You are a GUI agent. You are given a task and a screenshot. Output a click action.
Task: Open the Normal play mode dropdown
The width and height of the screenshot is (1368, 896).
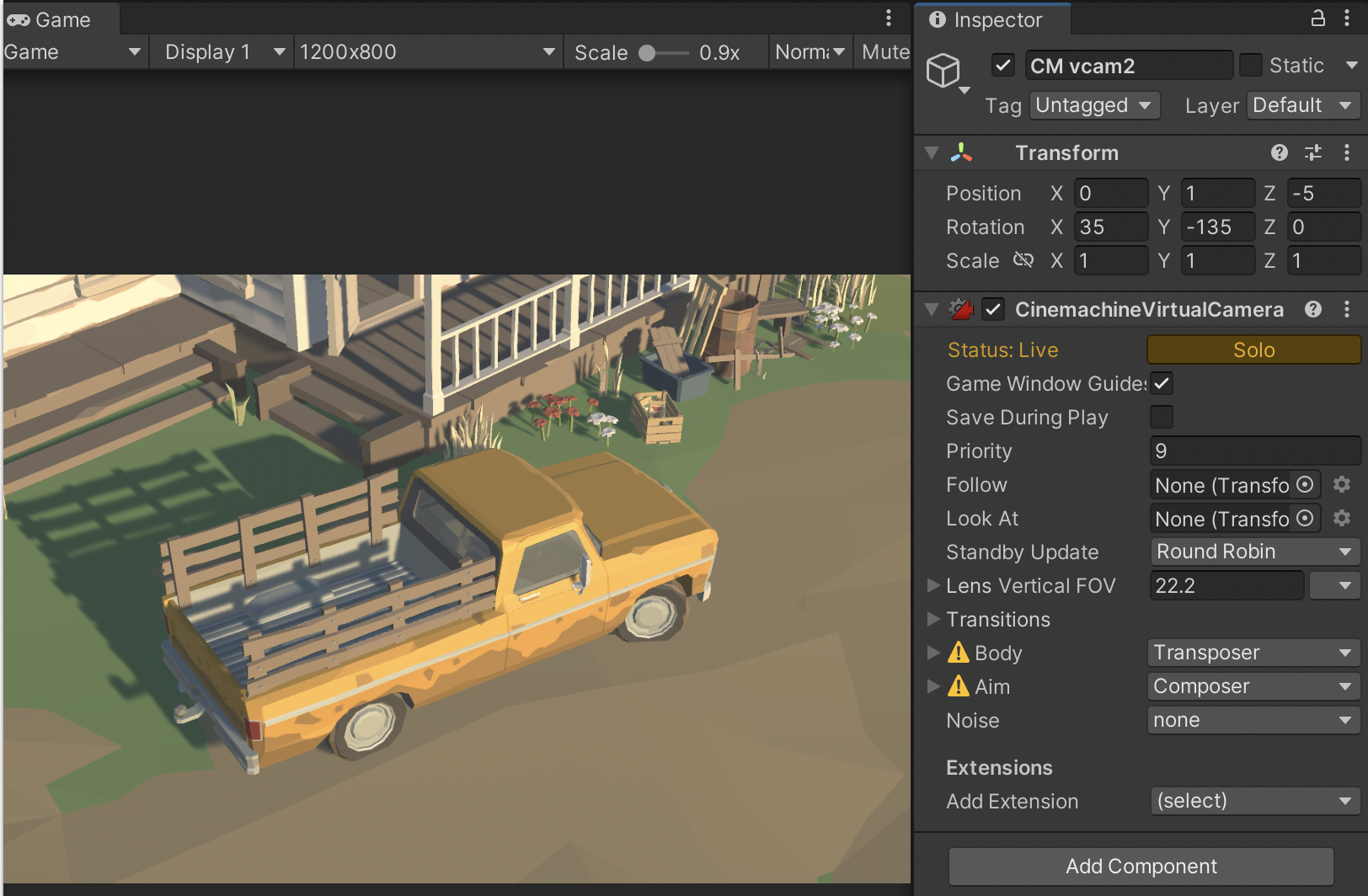[x=810, y=51]
